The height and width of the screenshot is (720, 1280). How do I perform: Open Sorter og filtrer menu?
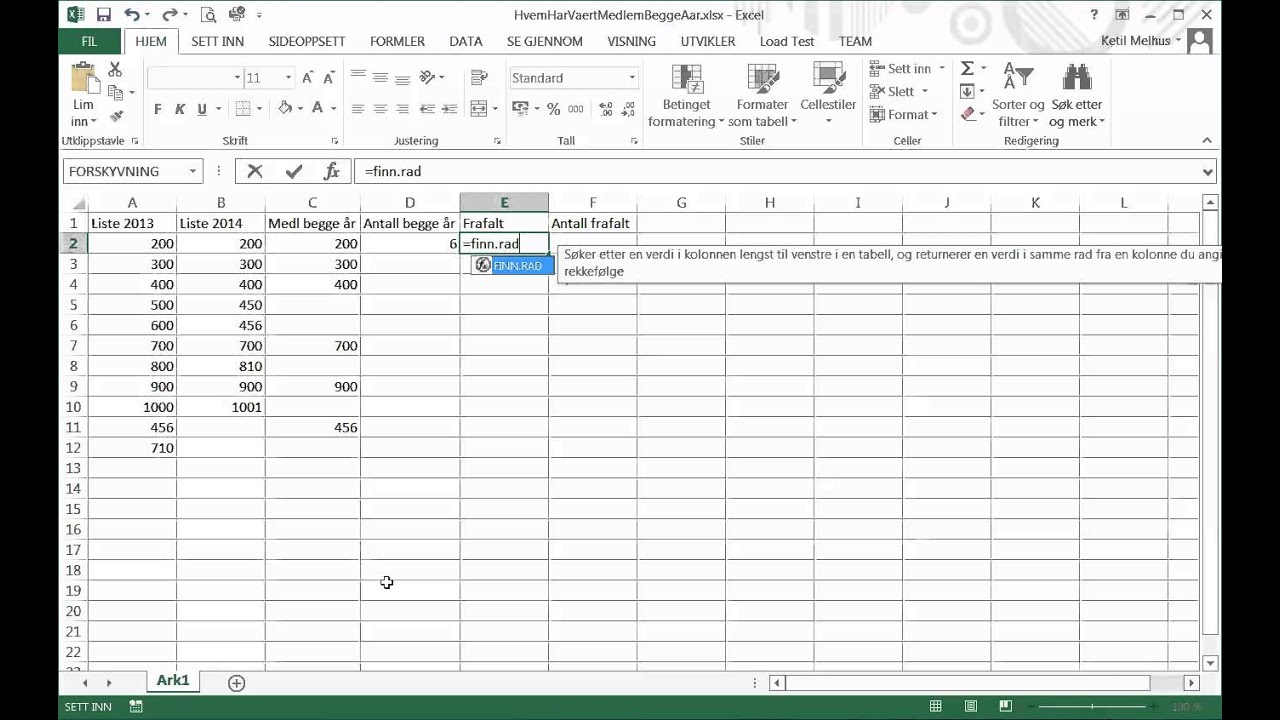point(1018,96)
